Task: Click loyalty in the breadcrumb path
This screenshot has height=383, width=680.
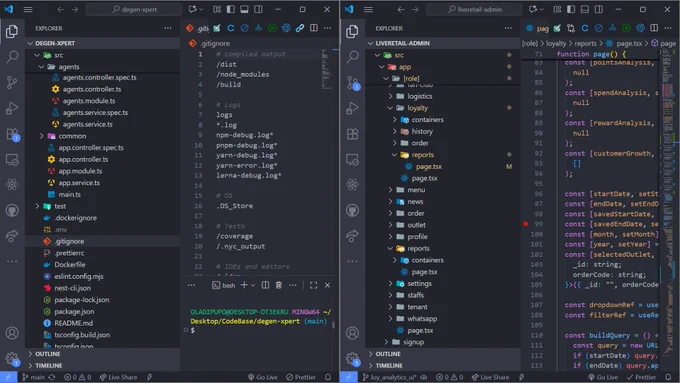Action: 556,43
